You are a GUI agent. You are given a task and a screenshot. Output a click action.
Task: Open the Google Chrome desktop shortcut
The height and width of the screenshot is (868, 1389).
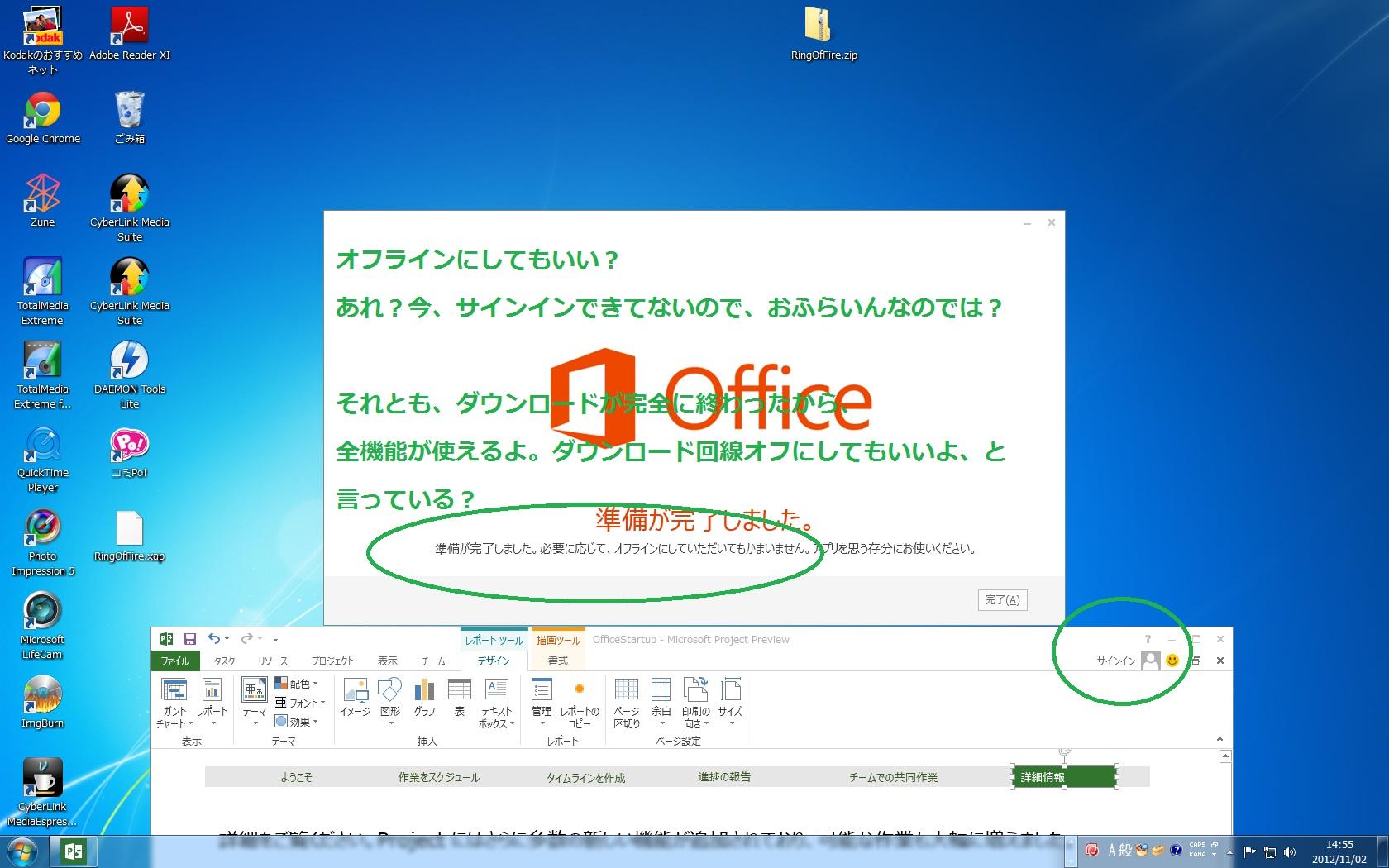pyautogui.click(x=43, y=118)
